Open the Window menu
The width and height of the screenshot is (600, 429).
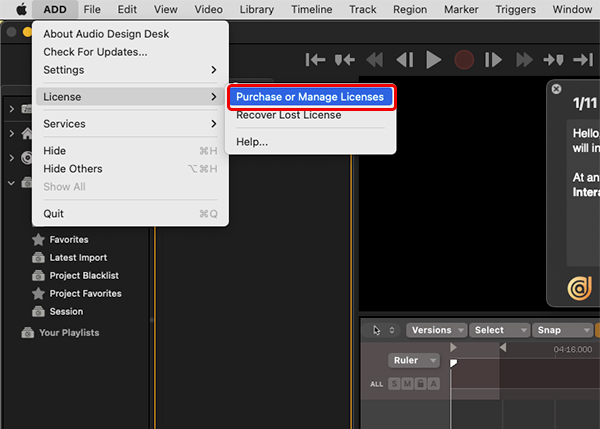(x=572, y=9)
